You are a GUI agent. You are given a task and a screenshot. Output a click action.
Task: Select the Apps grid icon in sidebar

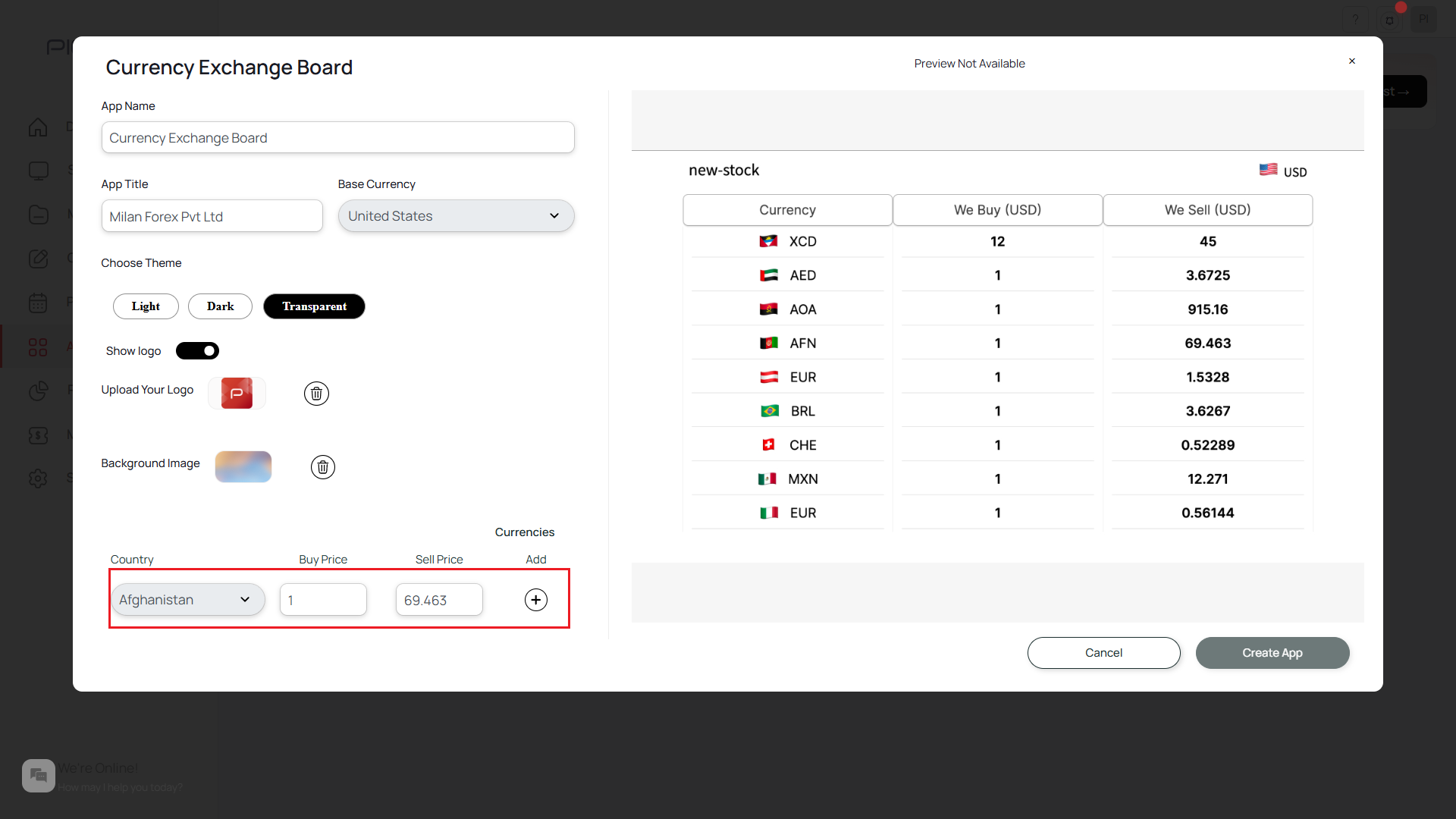(x=38, y=347)
